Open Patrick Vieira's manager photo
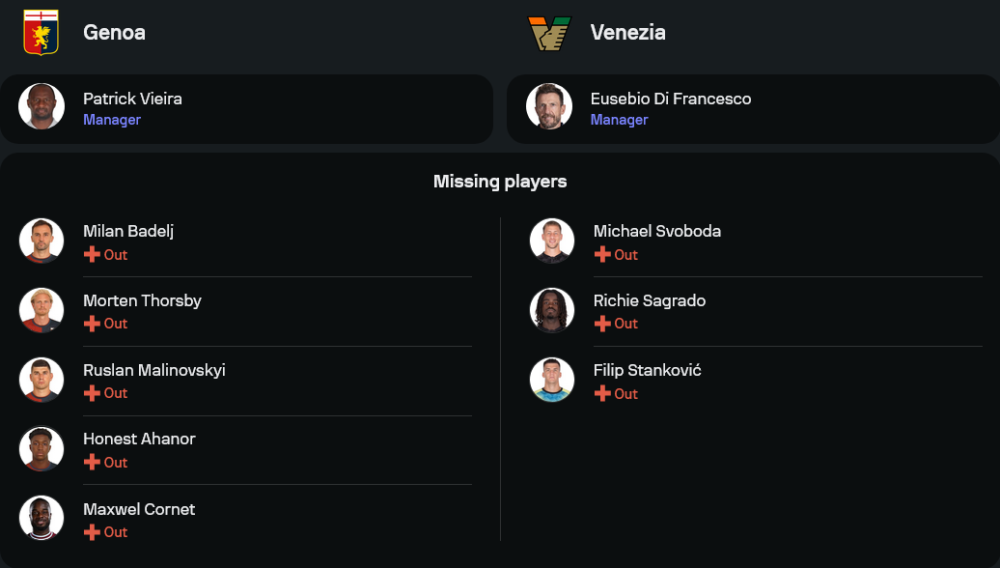The height and width of the screenshot is (568, 1000). [42, 107]
